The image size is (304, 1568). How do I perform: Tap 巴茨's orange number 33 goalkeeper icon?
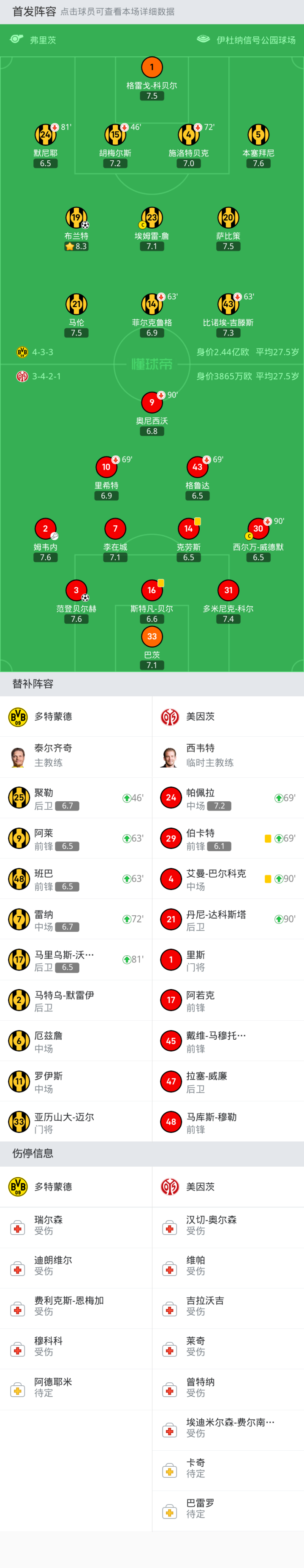pos(152,636)
